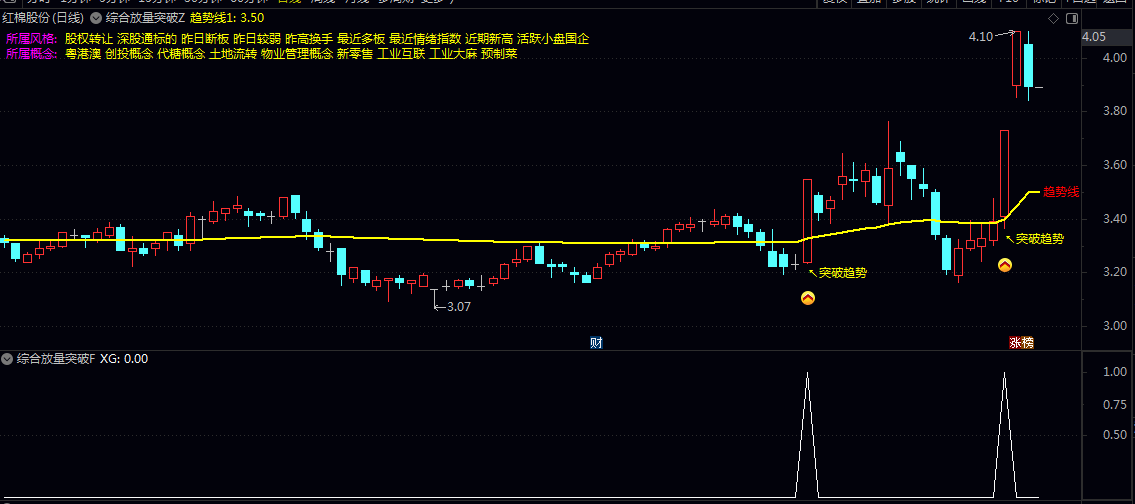Click the 突破趋势 label near the latest signal
1135x504 pixels.
(x=1039, y=238)
